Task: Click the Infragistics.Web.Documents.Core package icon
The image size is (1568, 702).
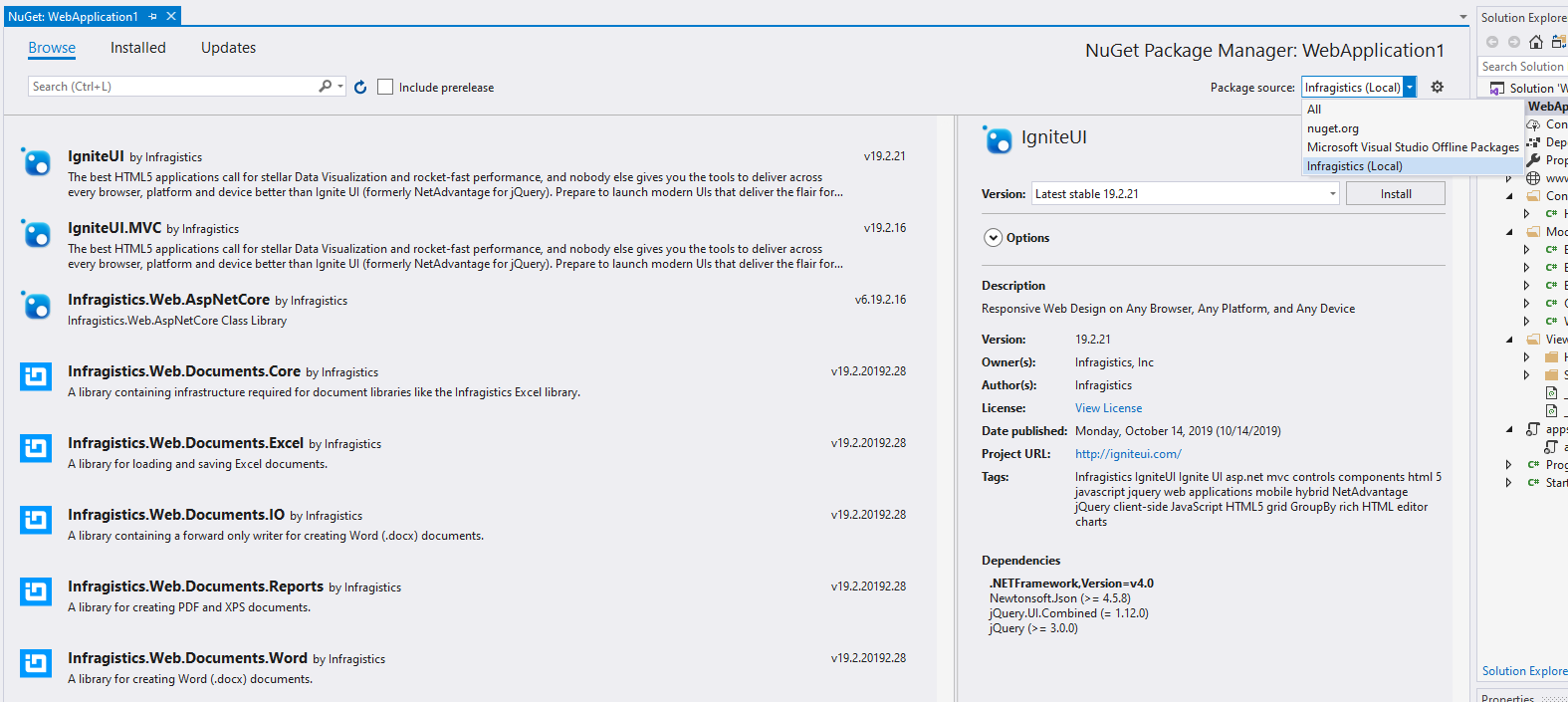Action: coord(37,377)
